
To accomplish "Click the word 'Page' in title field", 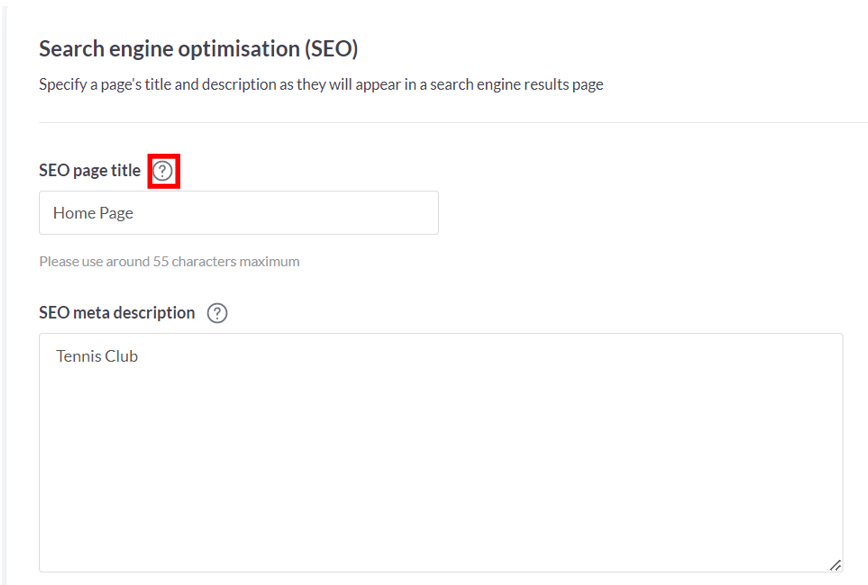I will (x=116, y=214).
